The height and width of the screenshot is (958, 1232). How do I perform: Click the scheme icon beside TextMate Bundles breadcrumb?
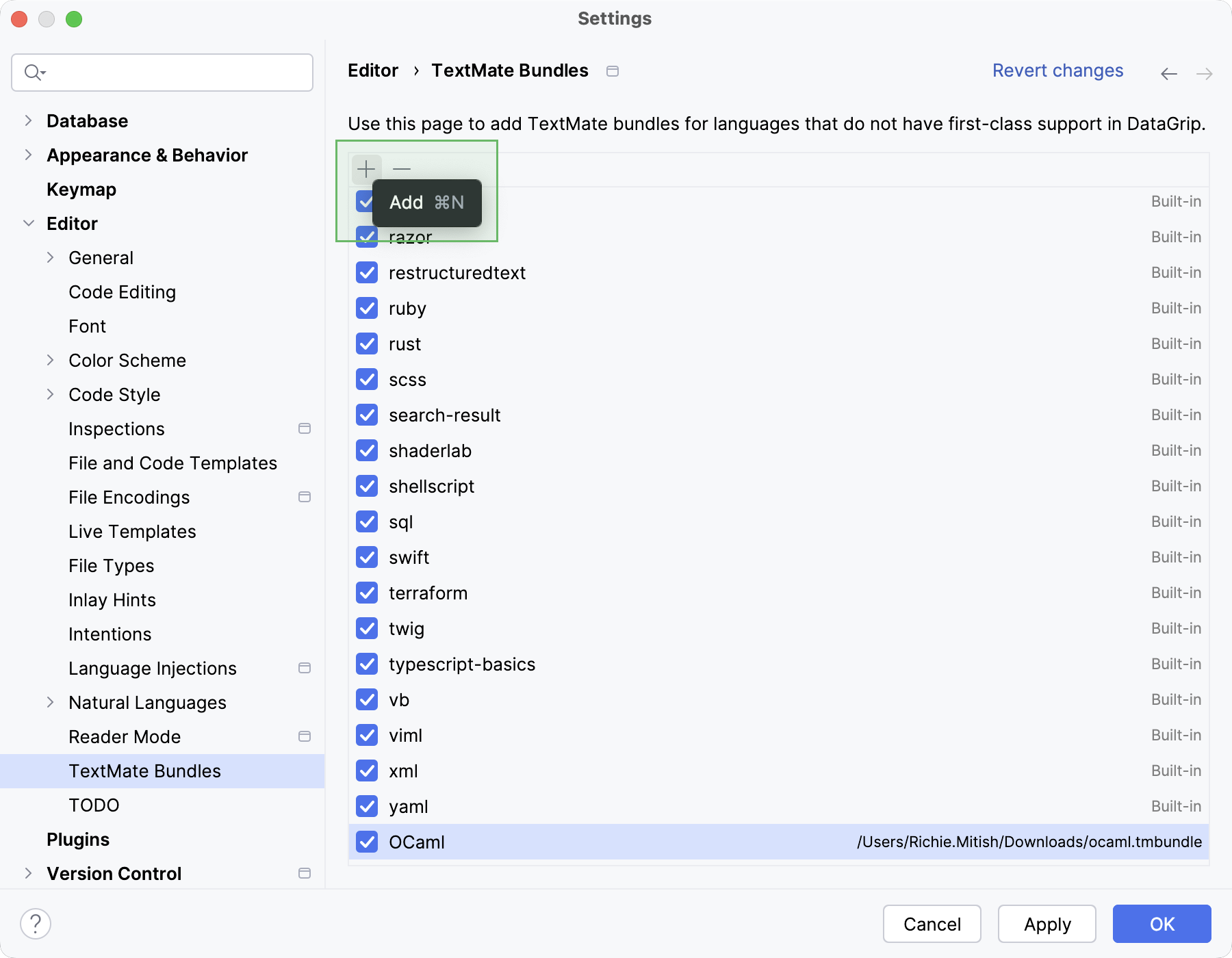point(613,70)
